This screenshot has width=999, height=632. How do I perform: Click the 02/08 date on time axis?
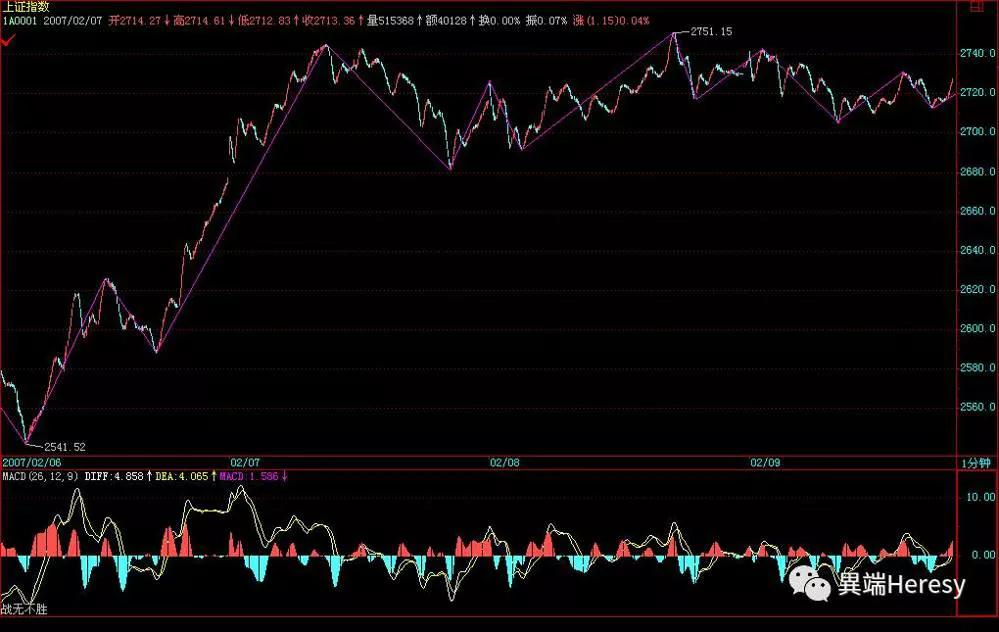click(x=505, y=463)
